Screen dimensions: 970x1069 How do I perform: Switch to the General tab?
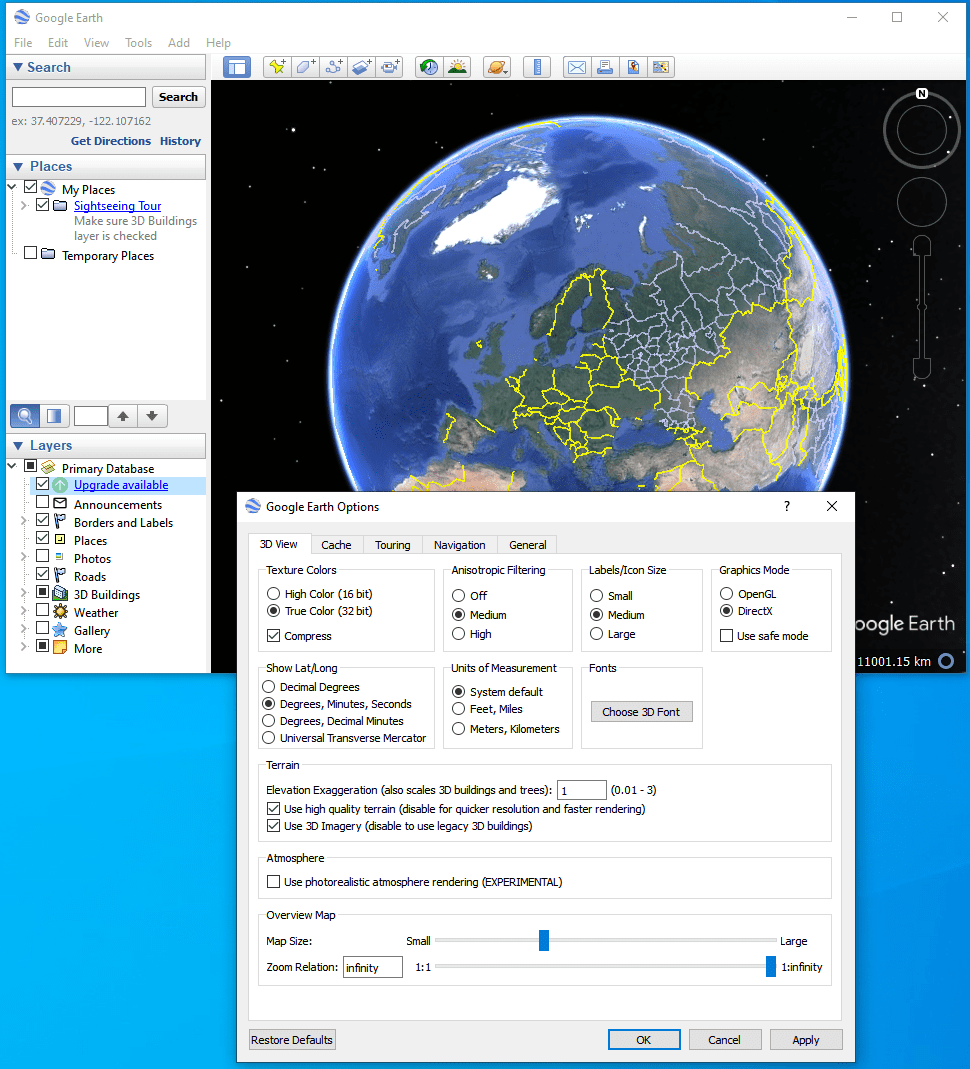click(528, 545)
